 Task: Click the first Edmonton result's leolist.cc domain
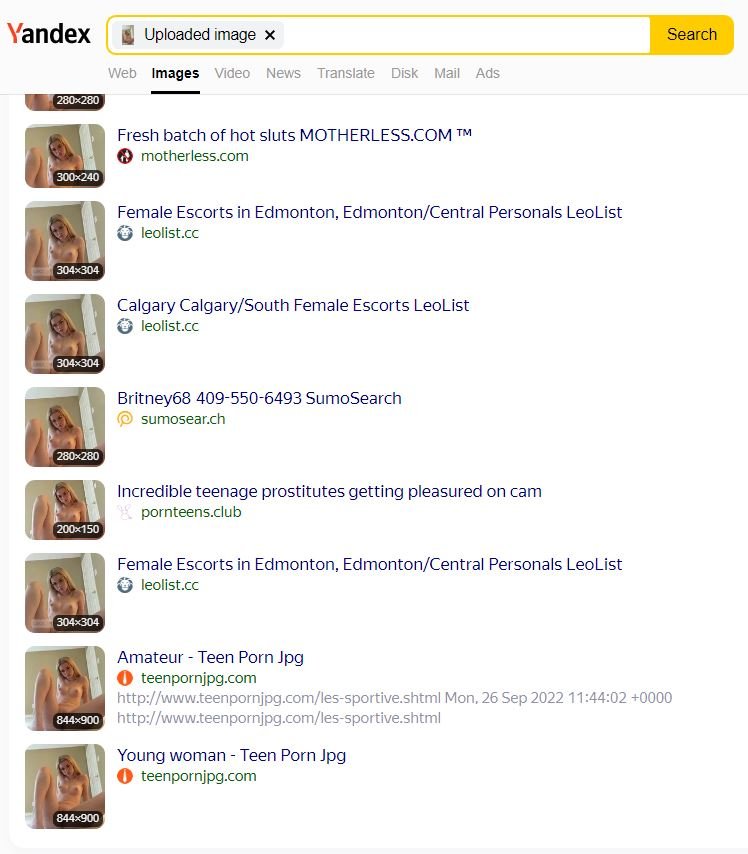(170, 233)
